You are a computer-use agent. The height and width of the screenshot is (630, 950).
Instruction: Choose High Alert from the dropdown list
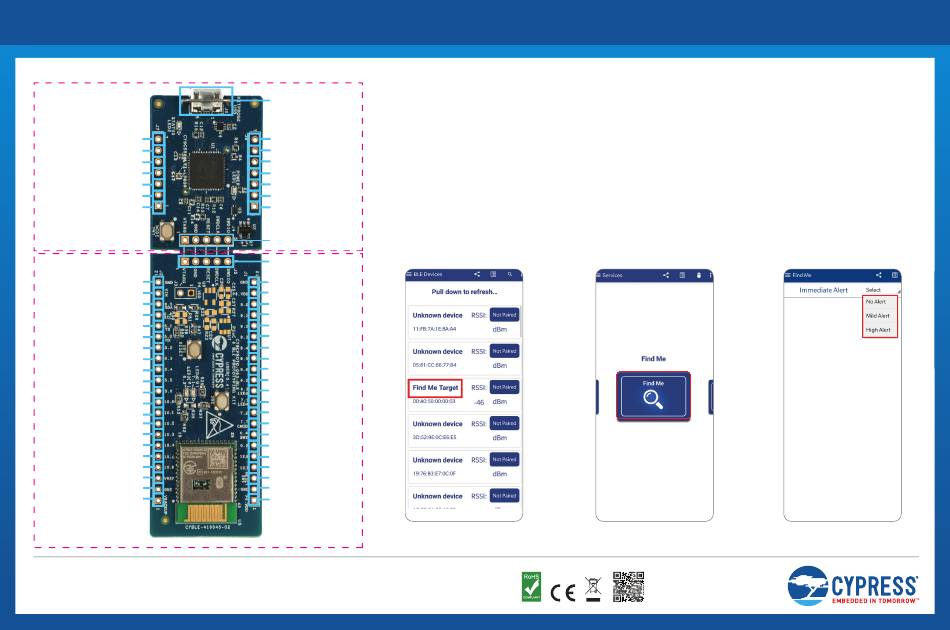[878, 330]
